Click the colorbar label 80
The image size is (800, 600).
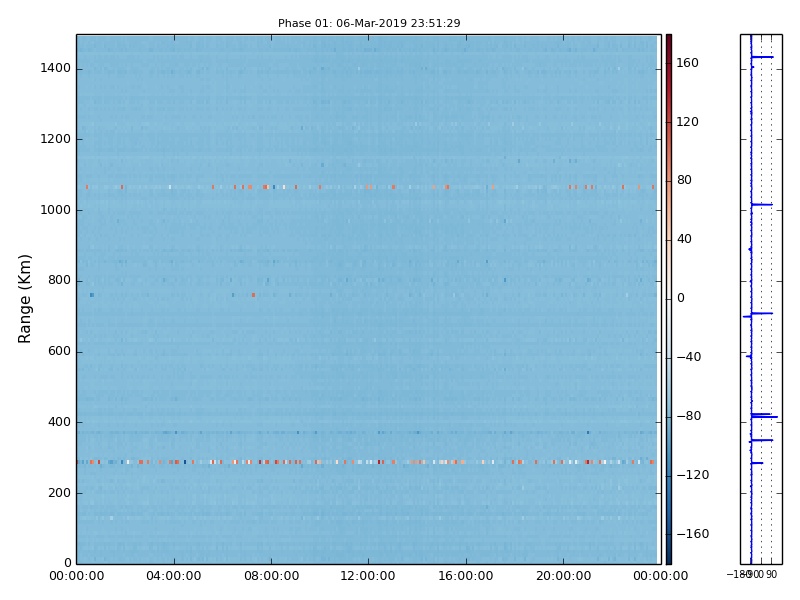point(684,180)
